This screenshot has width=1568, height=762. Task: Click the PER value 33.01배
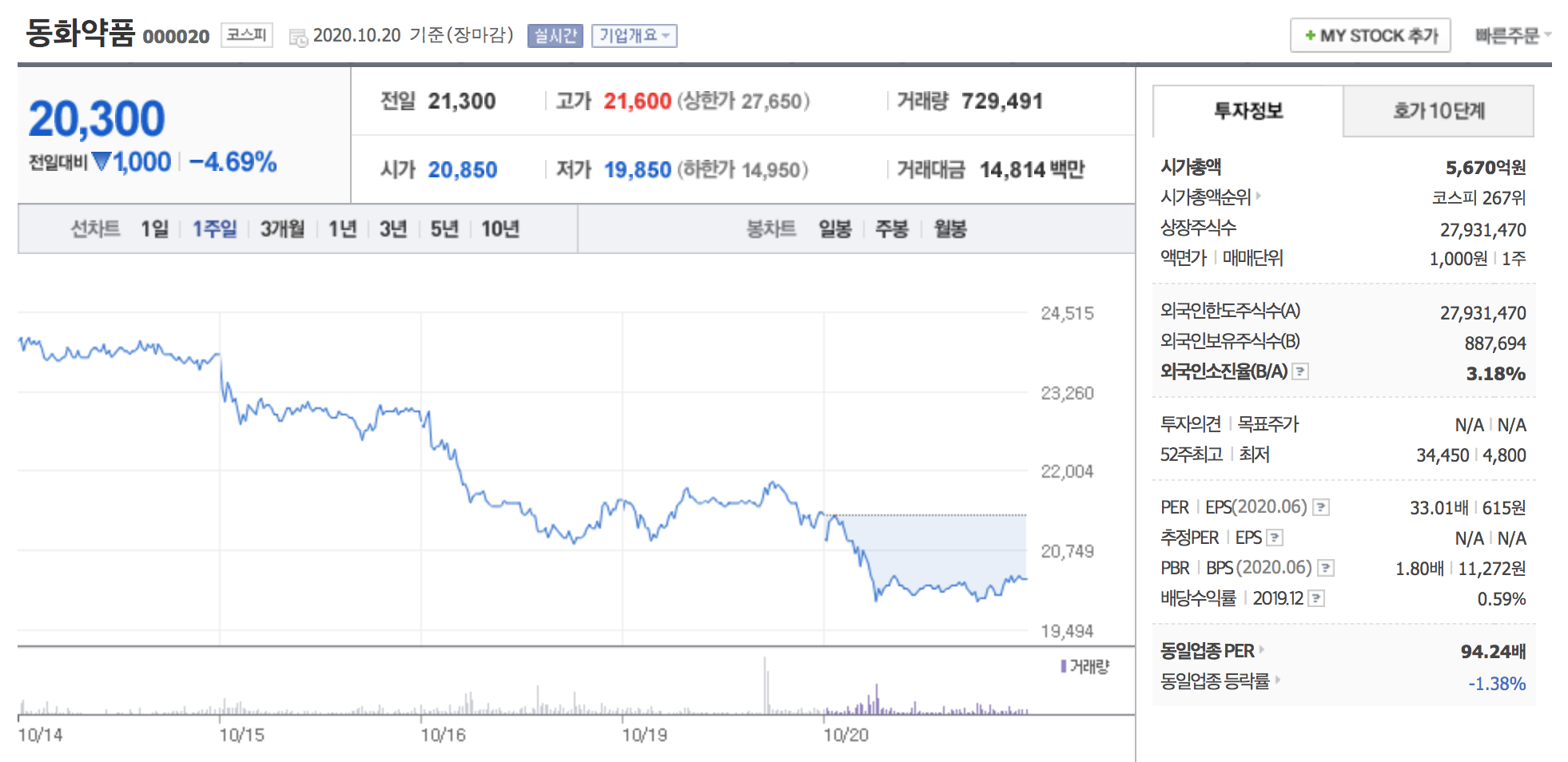click(x=1439, y=508)
